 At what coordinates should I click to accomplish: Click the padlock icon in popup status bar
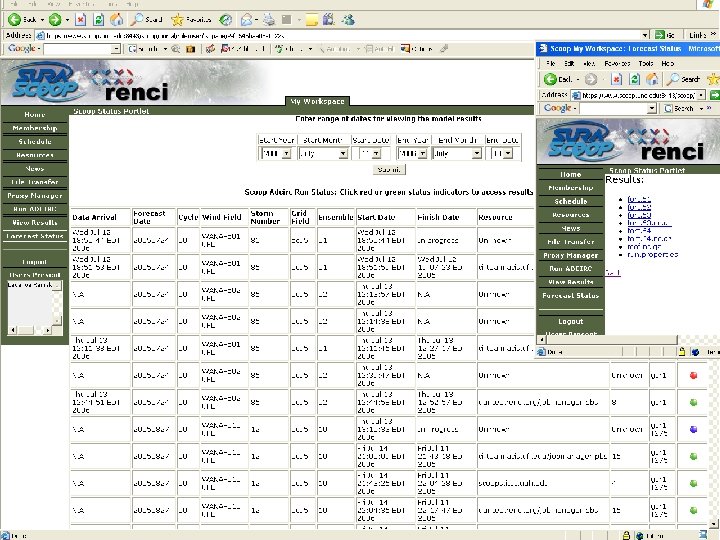coord(682,352)
